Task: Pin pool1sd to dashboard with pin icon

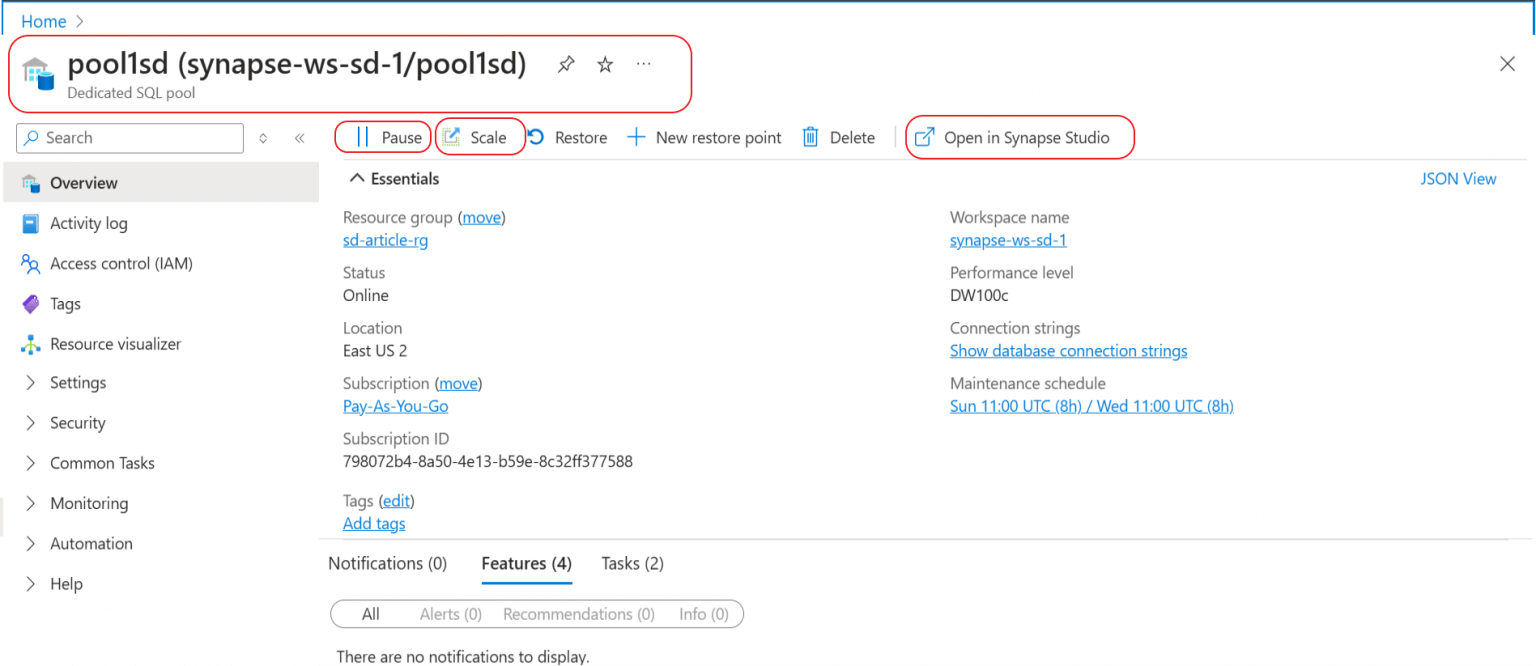Action: [x=566, y=65]
